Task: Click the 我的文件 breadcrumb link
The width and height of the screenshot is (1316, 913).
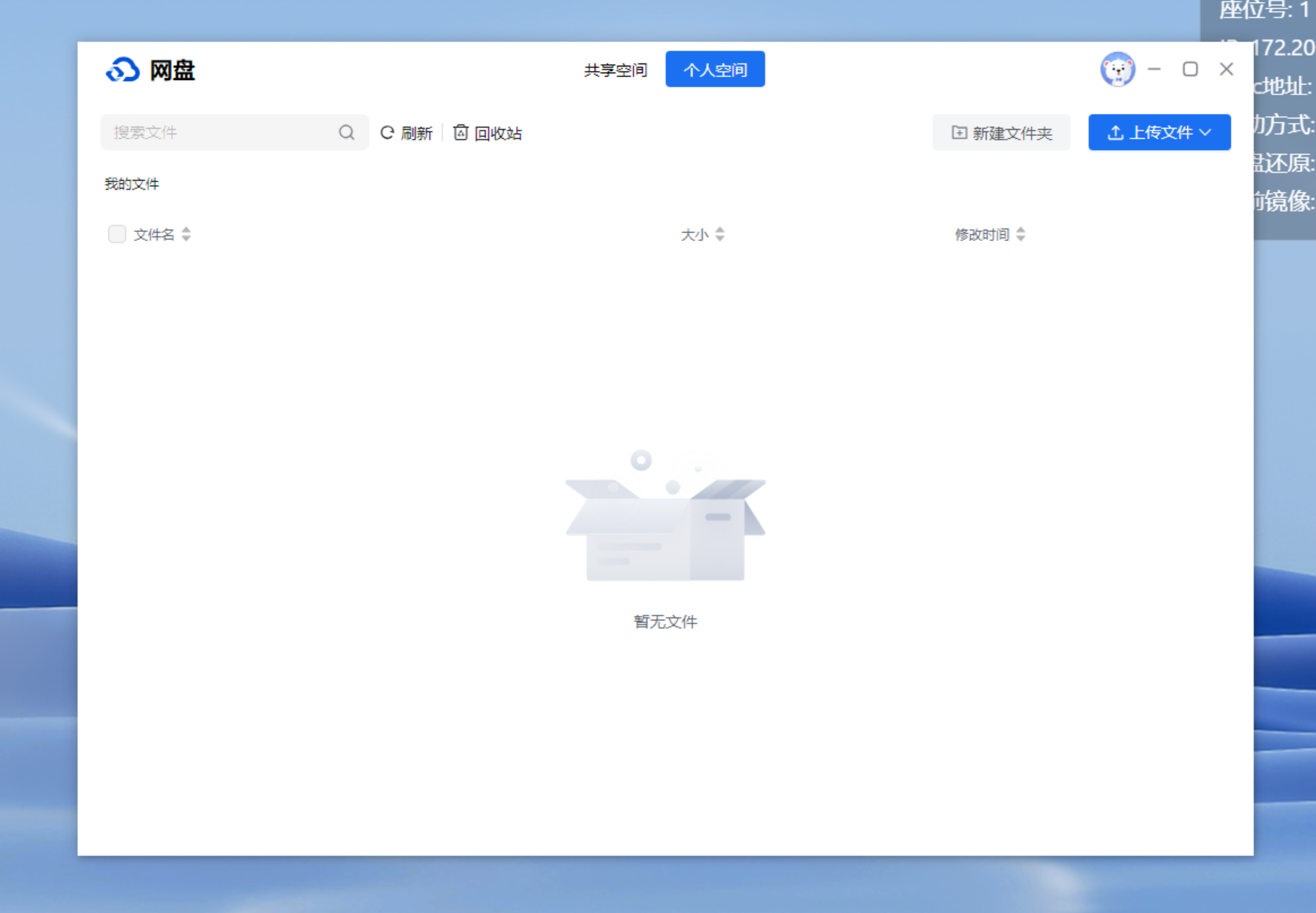Action: coord(131,184)
